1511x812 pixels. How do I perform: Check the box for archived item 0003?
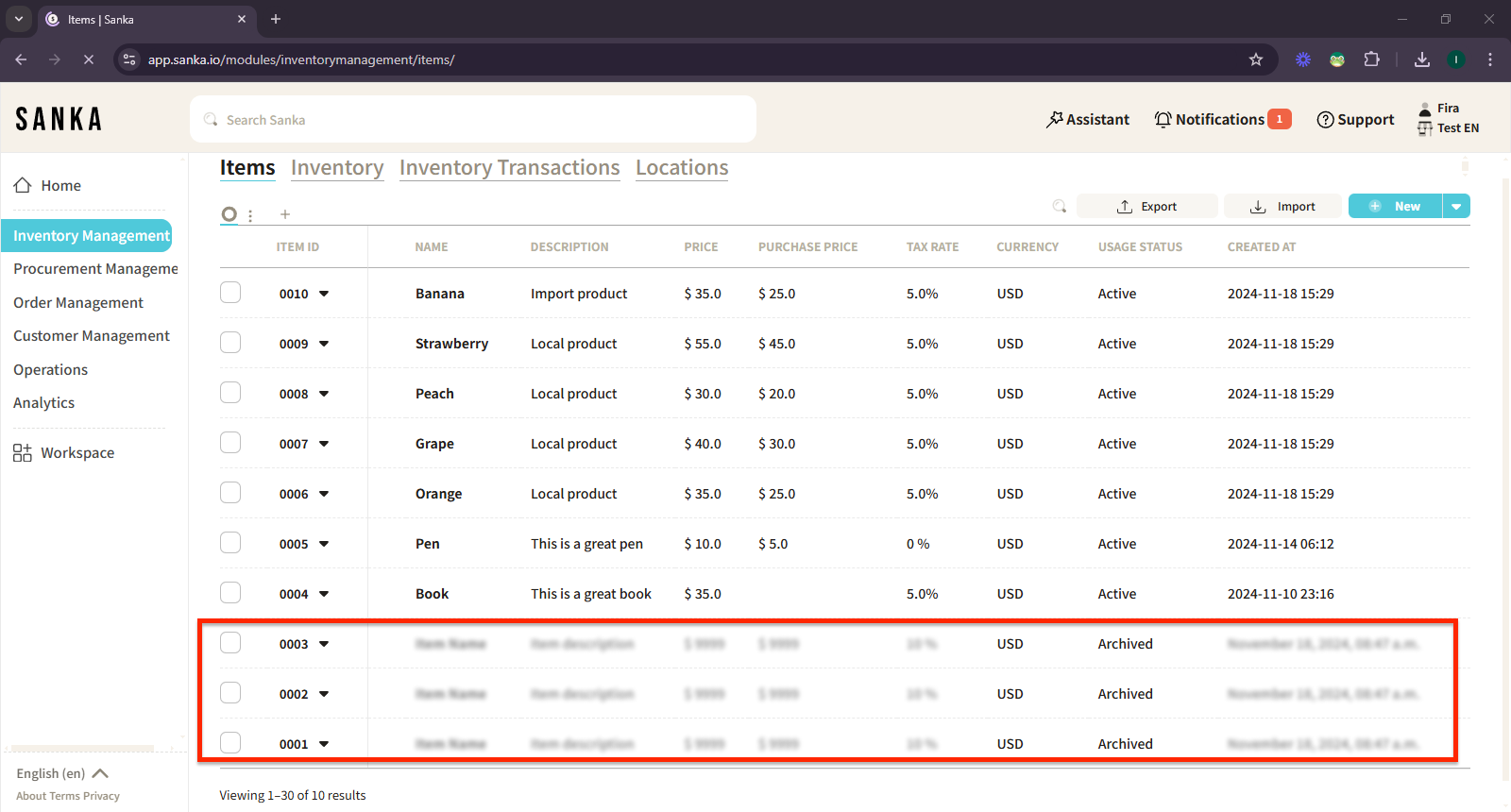[x=230, y=643]
